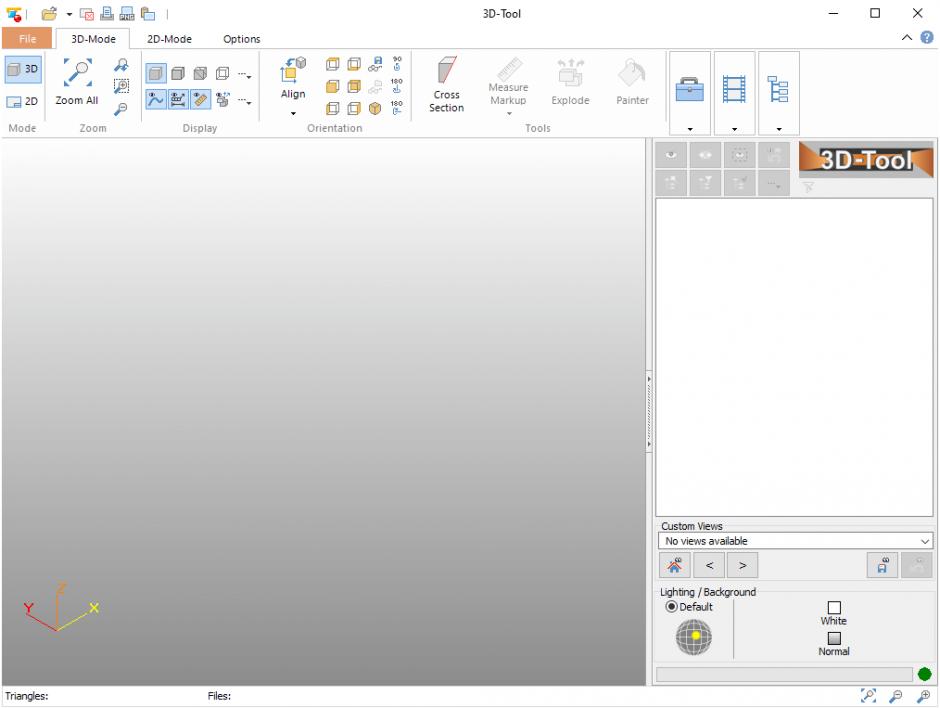Viewport: 940px width, 708px height.
Task: Click the zoom fit icon in status bar
Action: coord(868,695)
